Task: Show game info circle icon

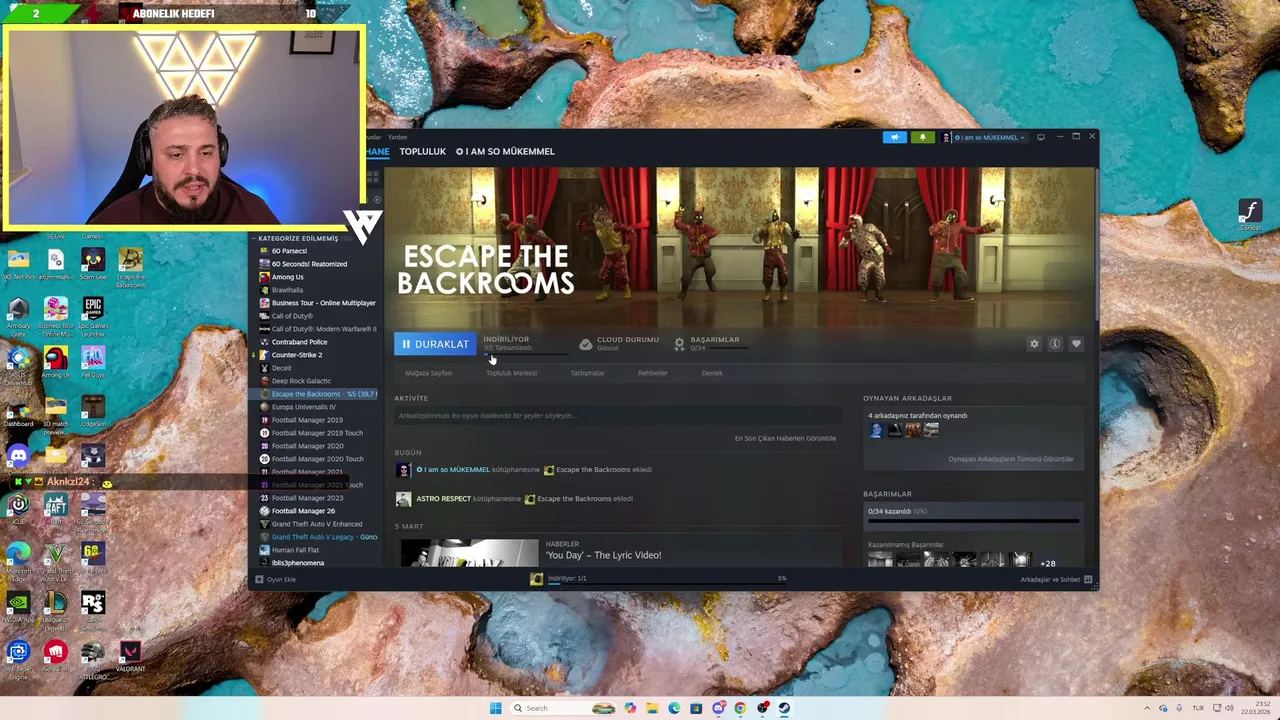Action: [1054, 344]
